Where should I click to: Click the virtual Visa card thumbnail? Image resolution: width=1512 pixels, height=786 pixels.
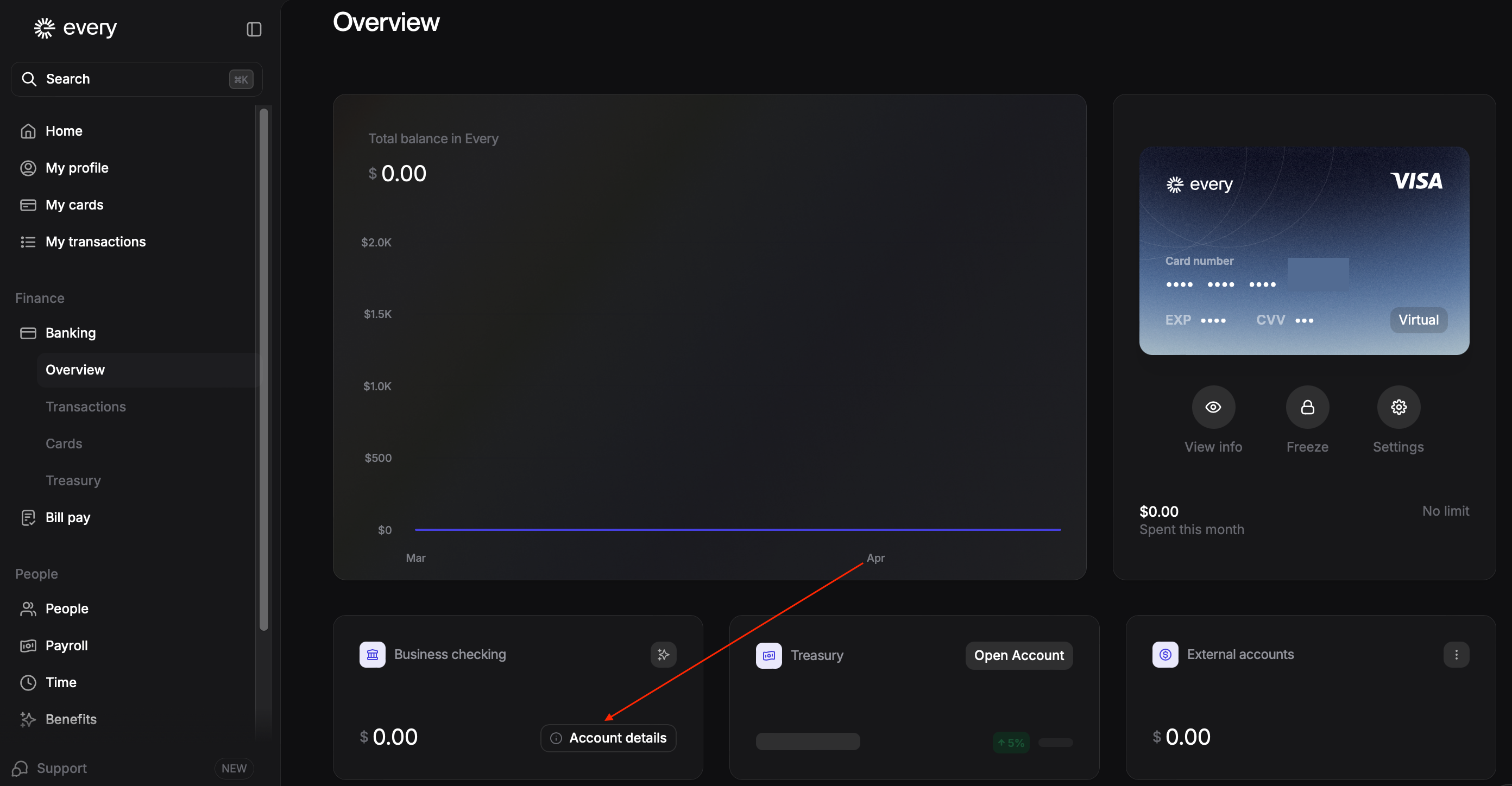[1303, 250]
